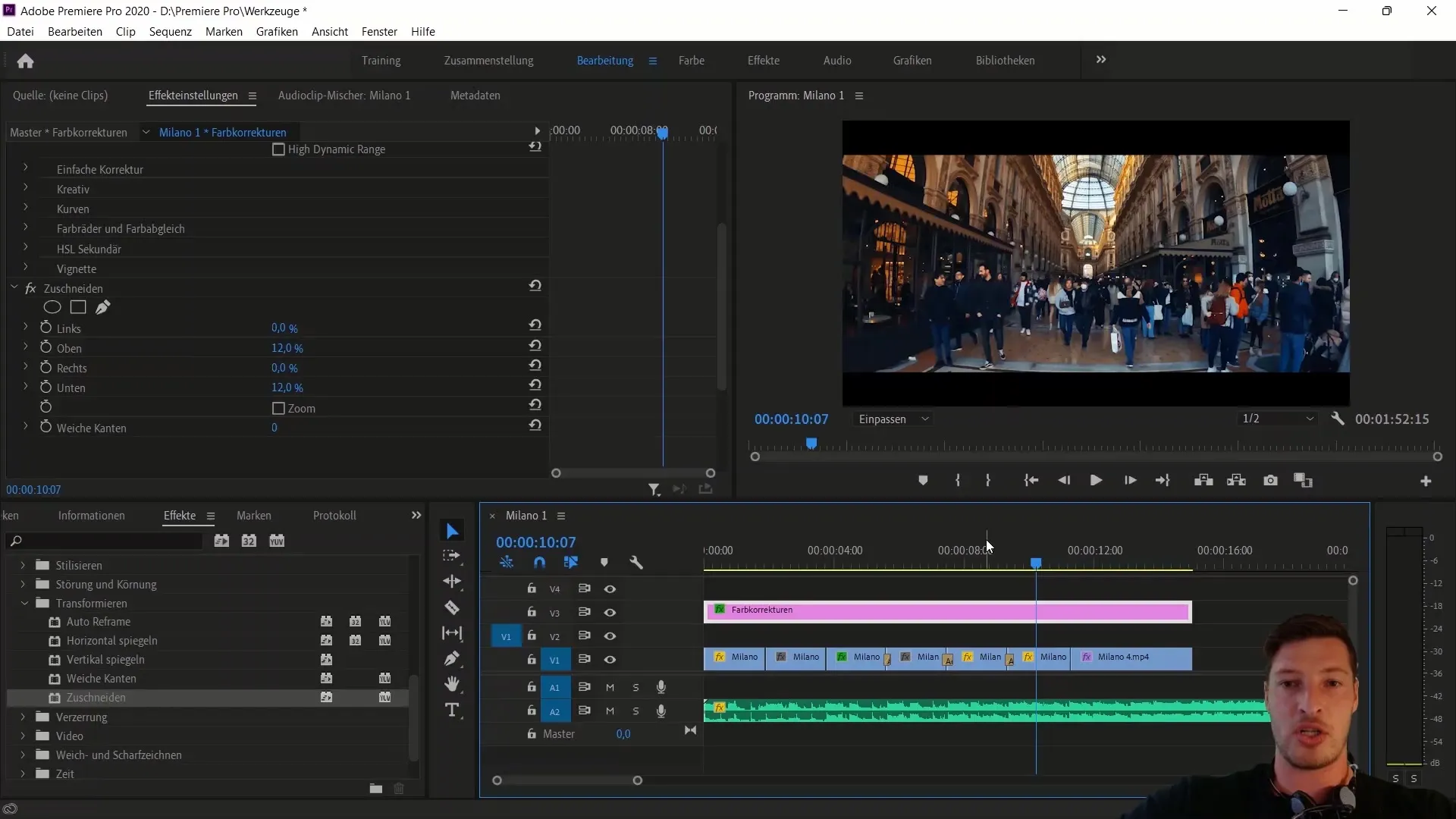1456x819 pixels.
Task: Select the Selection tool arrow
Action: pos(452,531)
